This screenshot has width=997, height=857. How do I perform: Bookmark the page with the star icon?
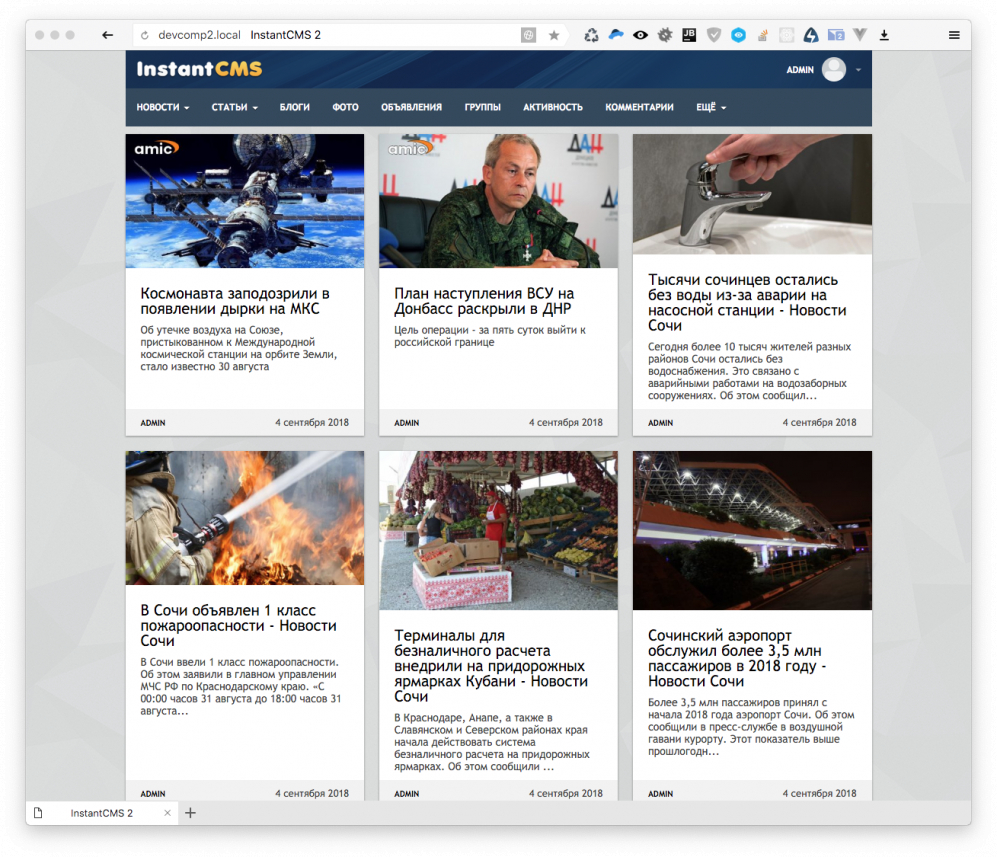pos(554,36)
